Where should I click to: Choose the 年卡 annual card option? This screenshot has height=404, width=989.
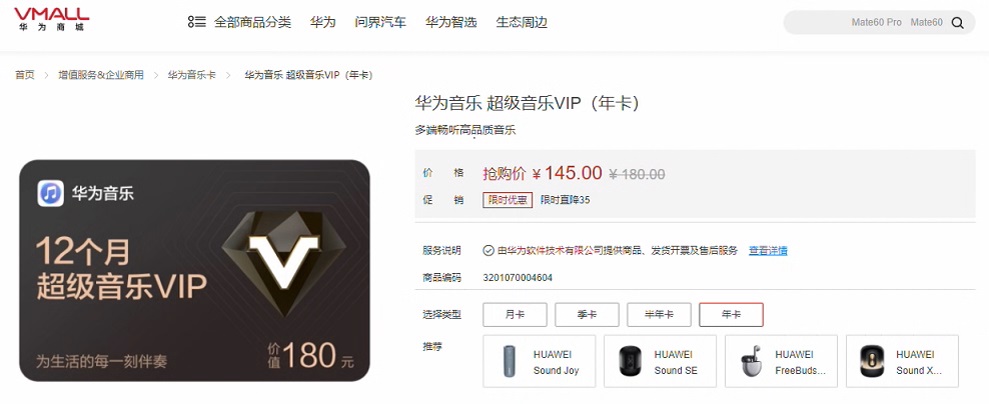(731, 315)
